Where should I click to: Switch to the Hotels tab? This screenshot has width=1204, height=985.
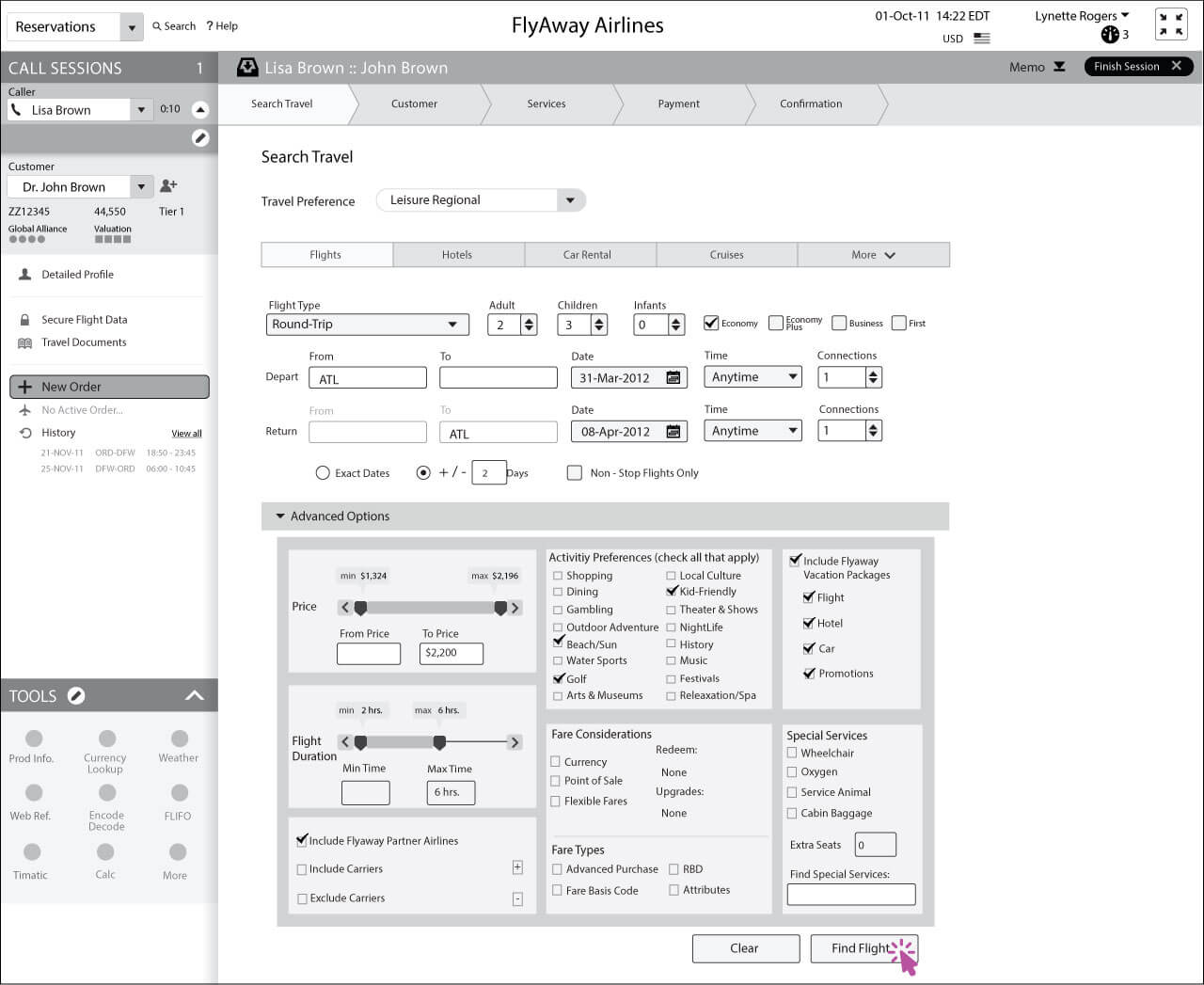[x=458, y=254]
